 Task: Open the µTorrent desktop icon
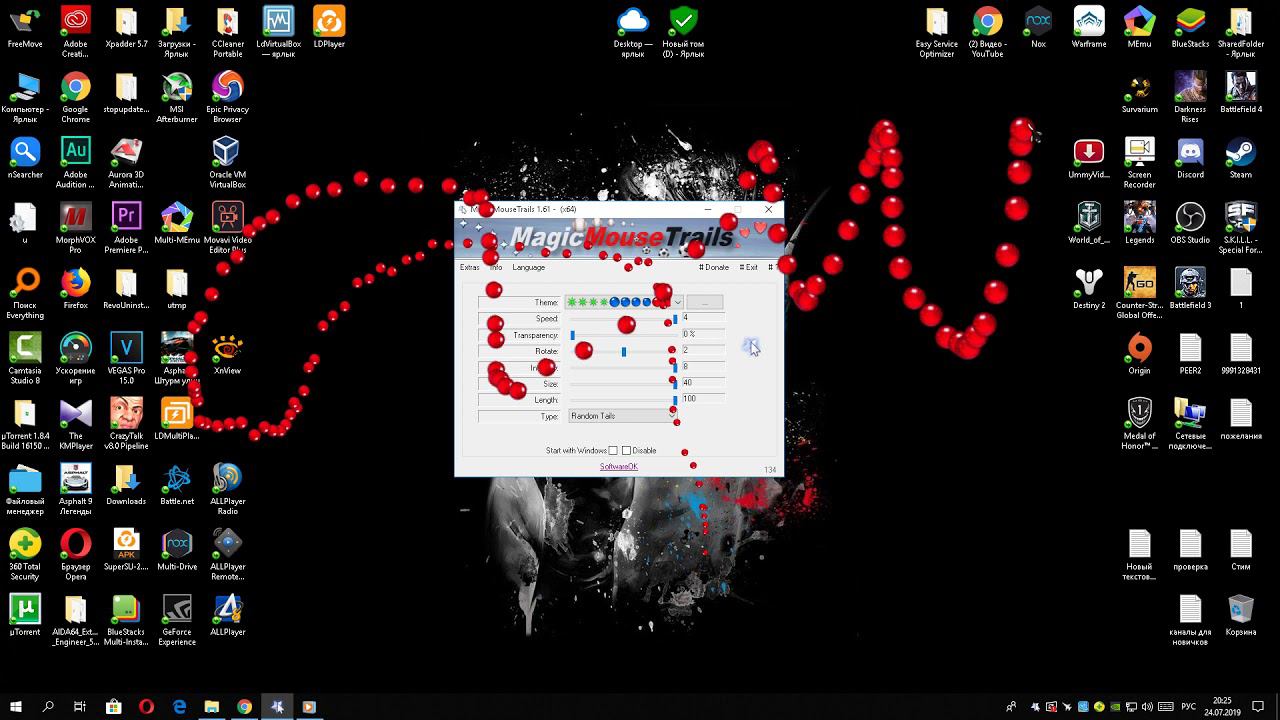coord(25,615)
